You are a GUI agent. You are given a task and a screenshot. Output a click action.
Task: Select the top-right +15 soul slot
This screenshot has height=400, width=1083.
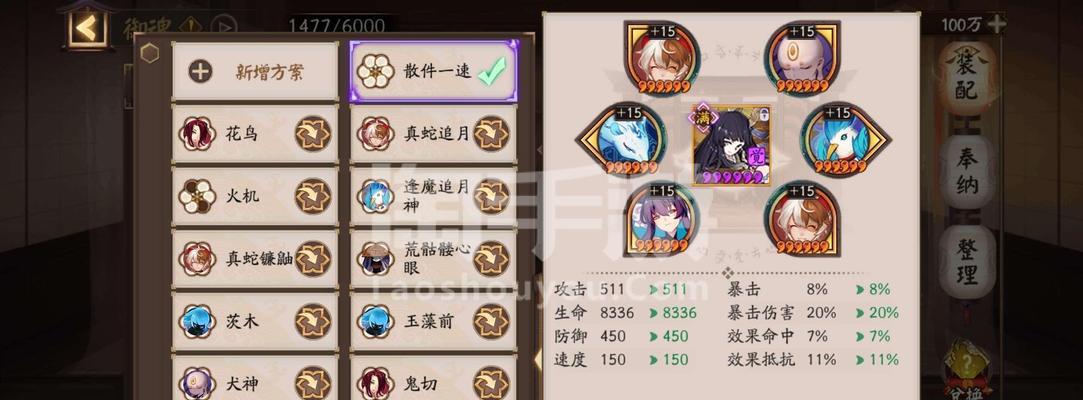(802, 58)
